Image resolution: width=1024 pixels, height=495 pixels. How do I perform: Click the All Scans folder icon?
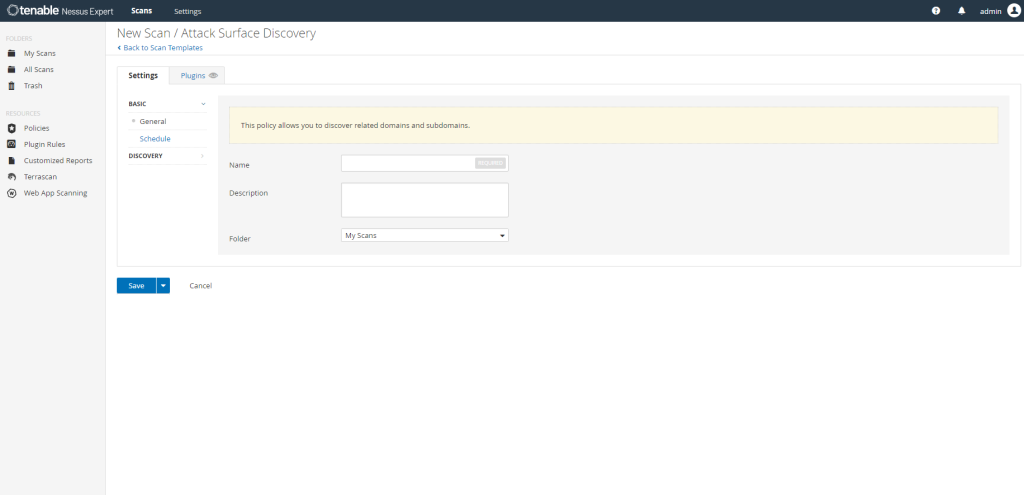point(11,69)
